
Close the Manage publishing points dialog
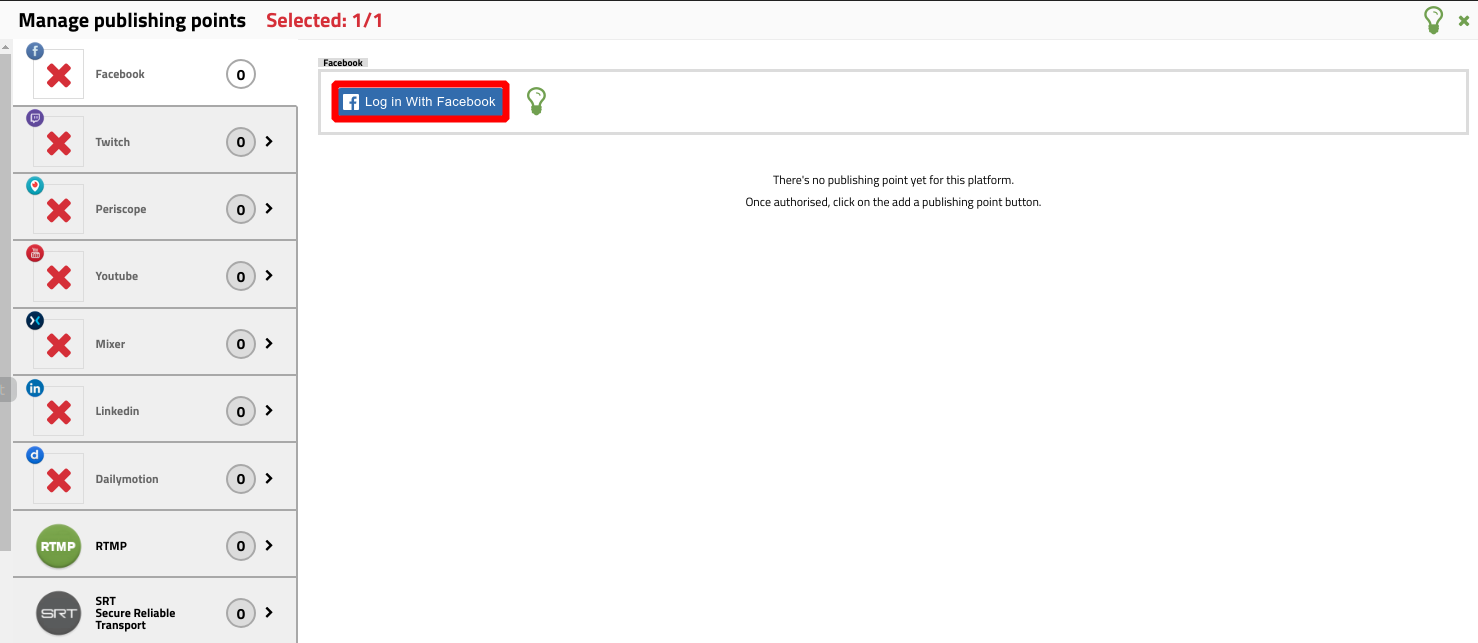click(1464, 21)
